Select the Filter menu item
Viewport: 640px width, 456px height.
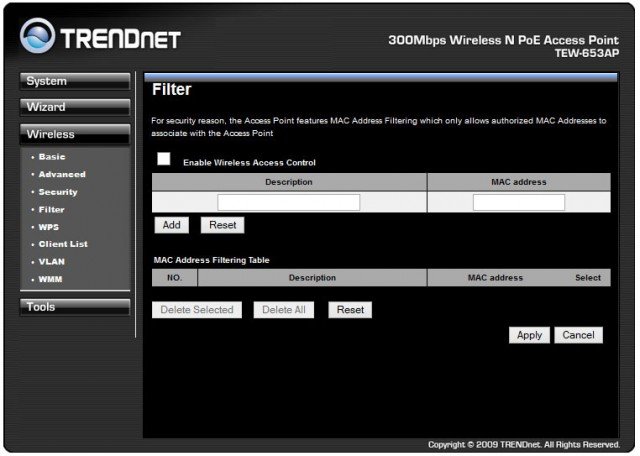(51, 209)
